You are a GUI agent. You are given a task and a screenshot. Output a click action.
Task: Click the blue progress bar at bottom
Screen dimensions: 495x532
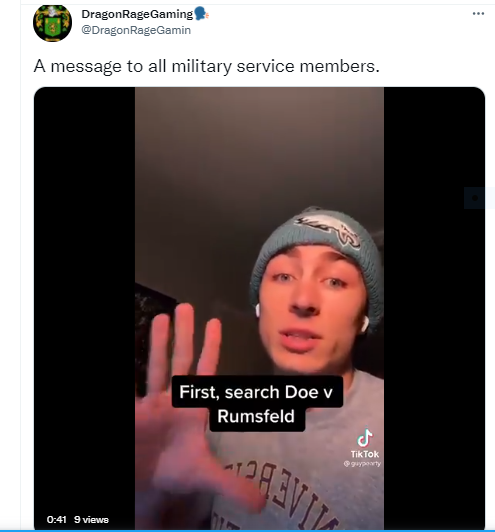pyautogui.click(x=247, y=531)
